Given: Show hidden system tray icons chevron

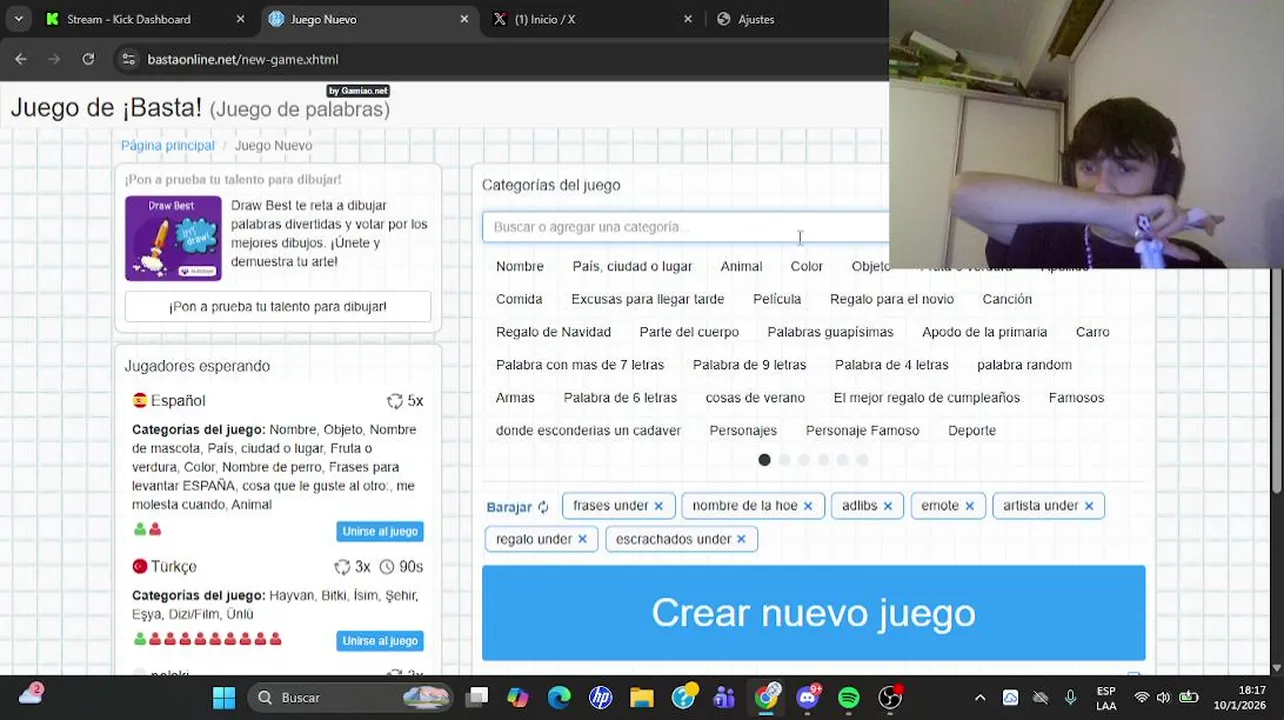Looking at the screenshot, I should coord(980,698).
